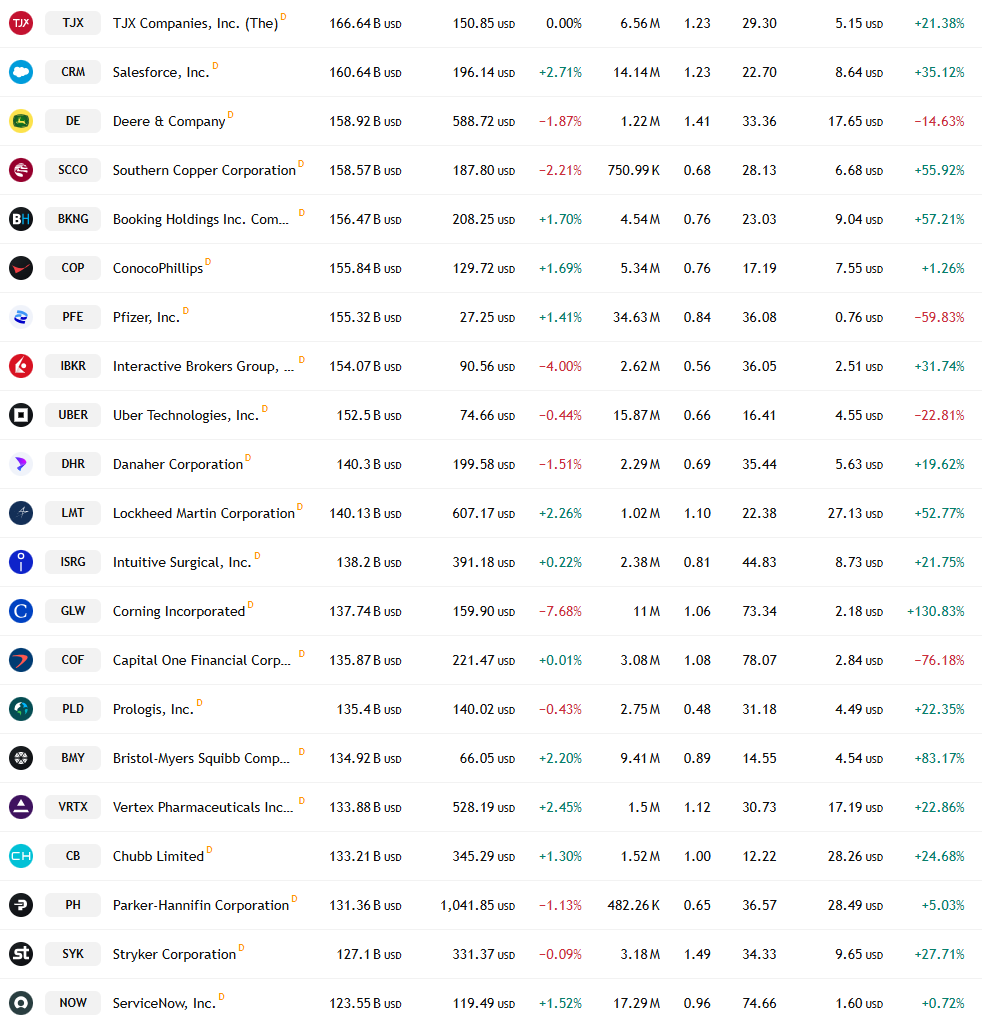Click the D superscript beside Corning Incorporated

pyautogui.click(x=250, y=605)
